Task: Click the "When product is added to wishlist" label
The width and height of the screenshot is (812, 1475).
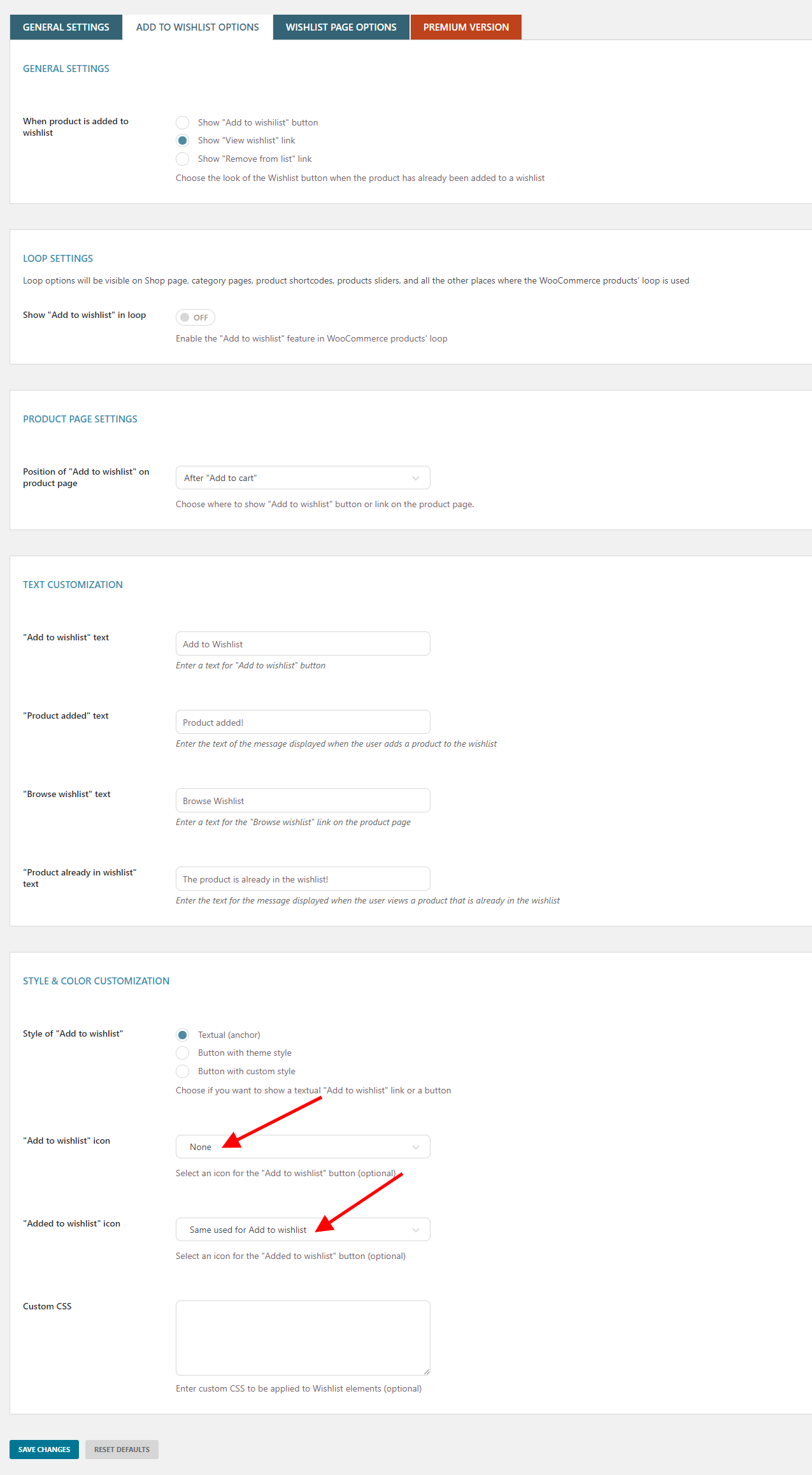Action: tap(76, 127)
